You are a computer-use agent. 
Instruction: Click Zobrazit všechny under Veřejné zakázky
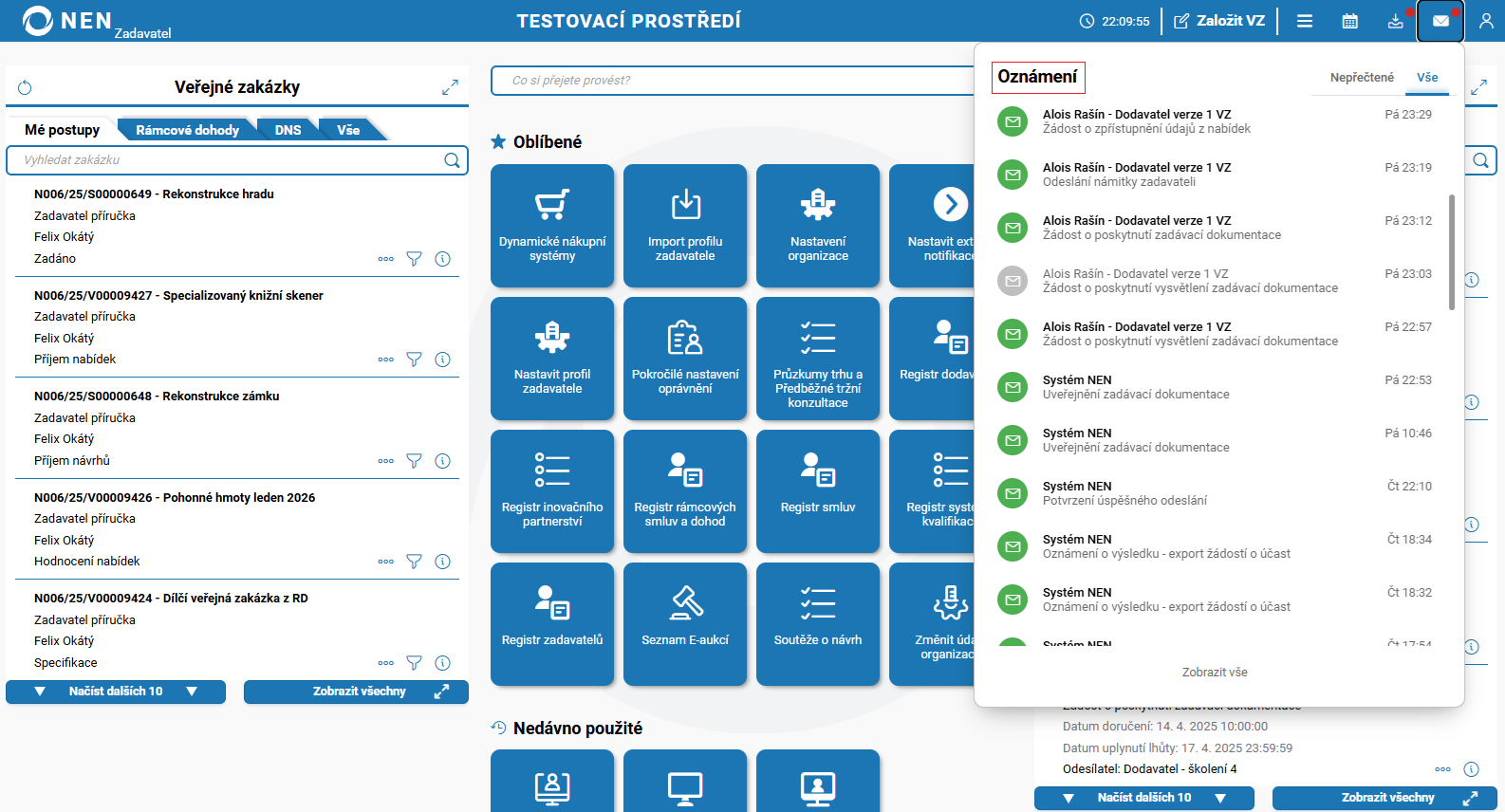pyautogui.click(x=356, y=692)
